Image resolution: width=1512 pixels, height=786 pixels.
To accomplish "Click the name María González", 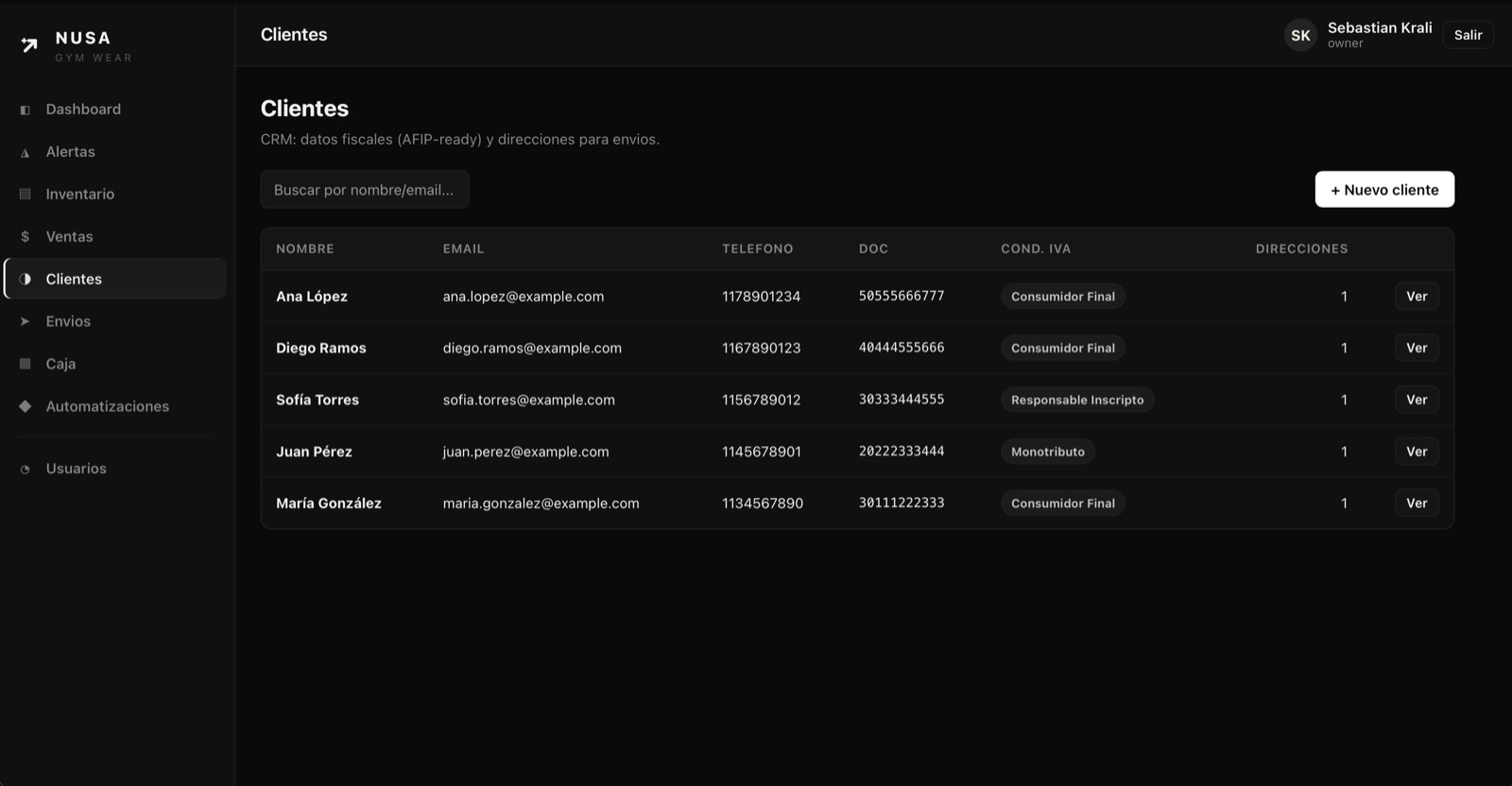I will click(x=329, y=504).
